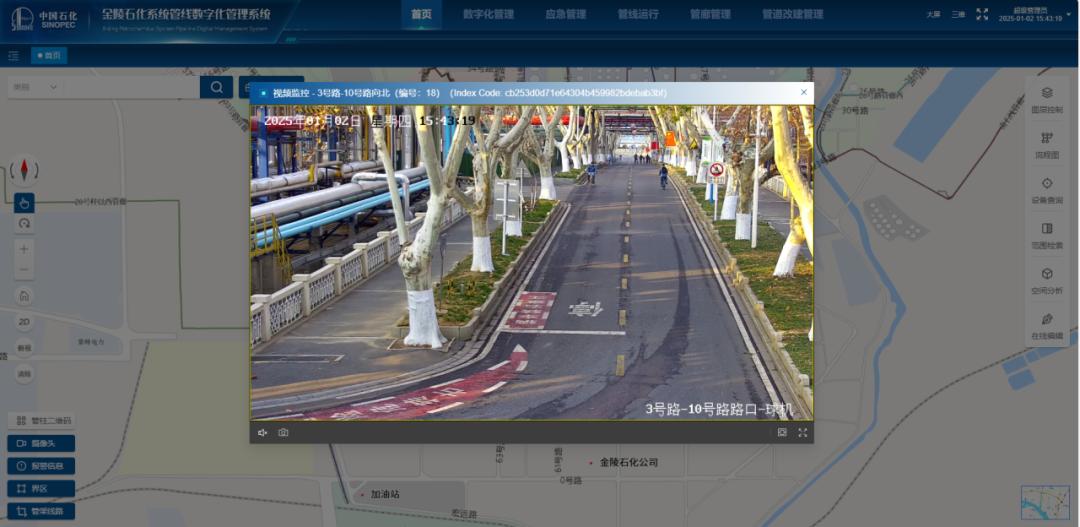Open the 流程图 flowchart tool

pos(1047,144)
